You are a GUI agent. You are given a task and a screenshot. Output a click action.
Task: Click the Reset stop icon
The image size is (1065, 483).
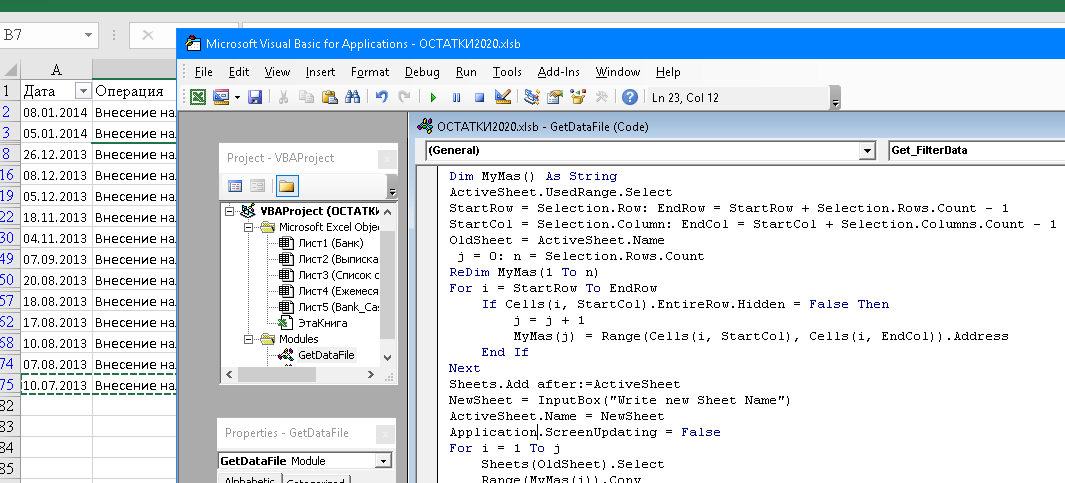click(x=479, y=97)
